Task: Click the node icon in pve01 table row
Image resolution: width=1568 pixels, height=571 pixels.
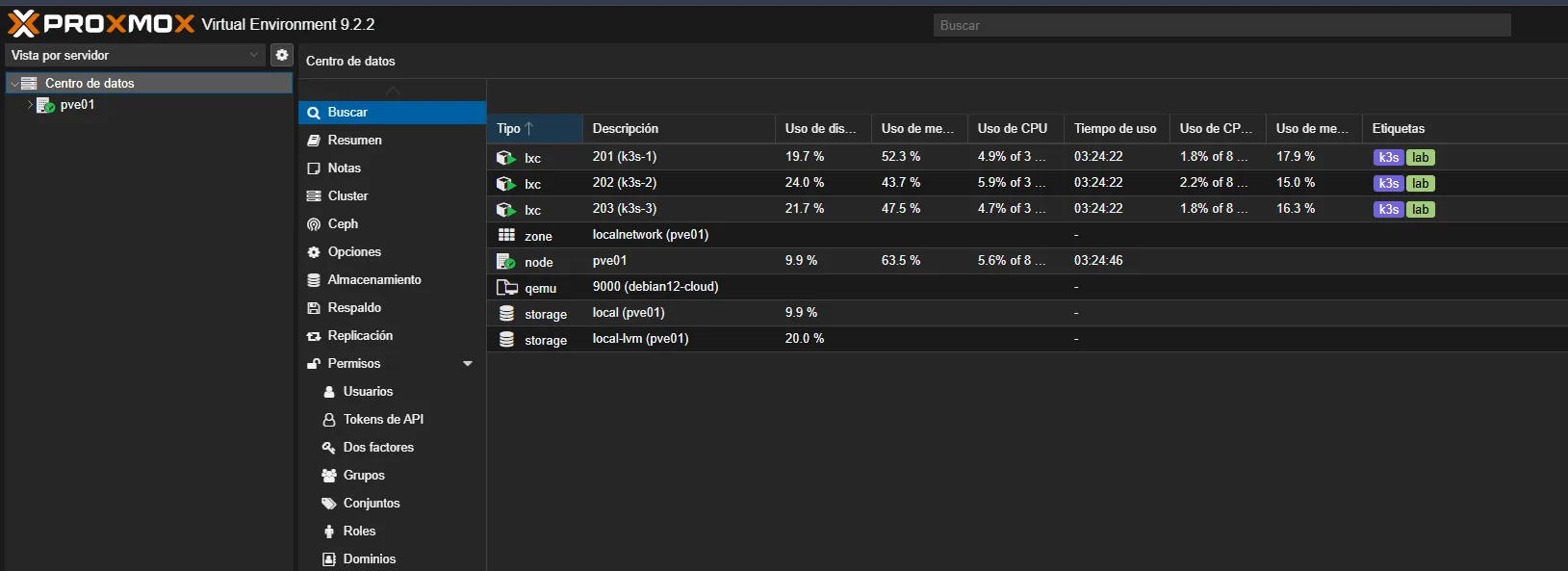Action: [x=506, y=261]
